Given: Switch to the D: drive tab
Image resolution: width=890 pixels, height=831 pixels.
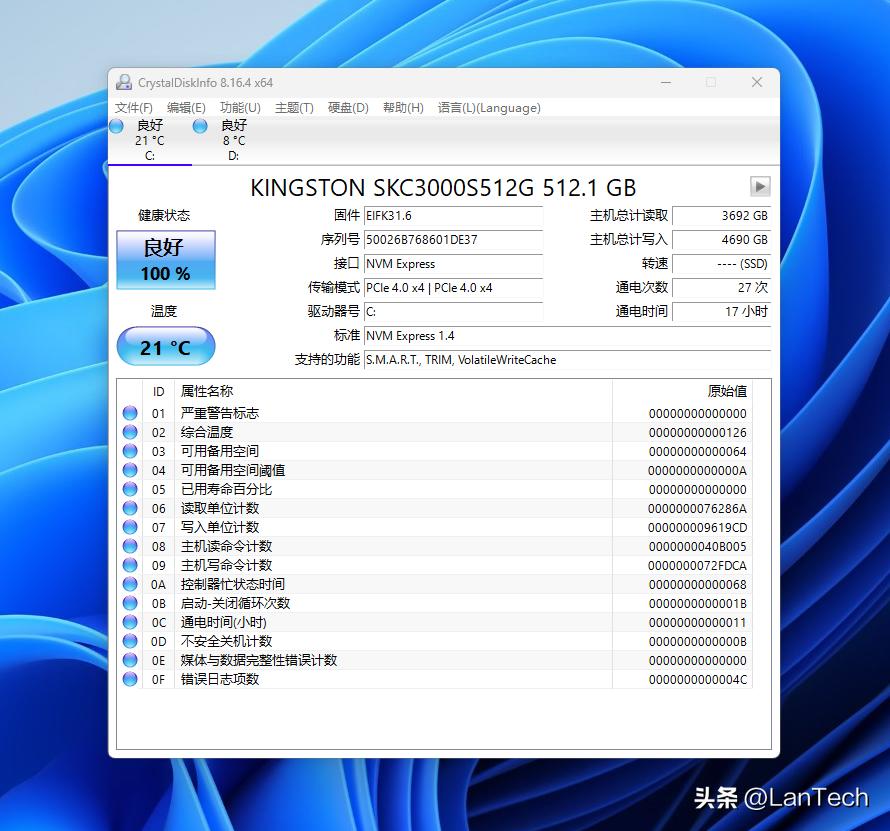Looking at the screenshot, I should tap(232, 140).
